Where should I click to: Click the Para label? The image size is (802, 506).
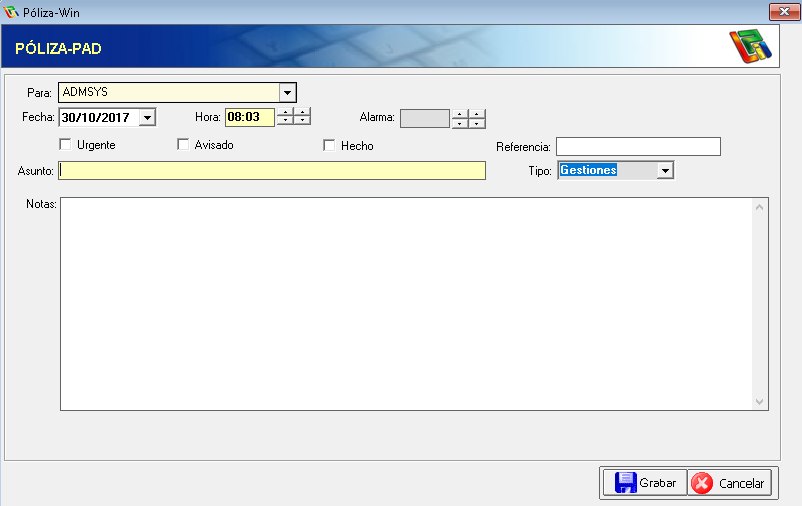click(39, 93)
